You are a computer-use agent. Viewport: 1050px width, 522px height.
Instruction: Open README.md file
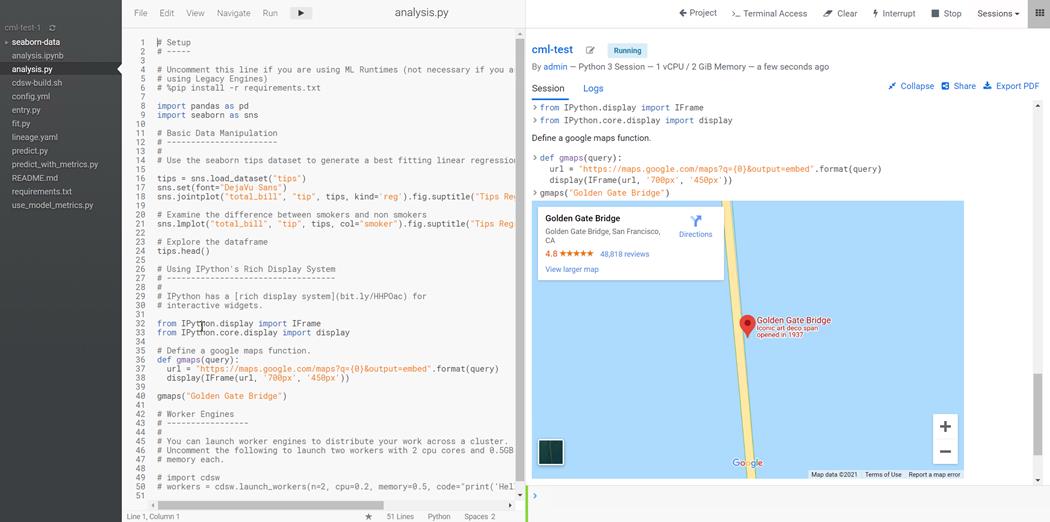click(35, 178)
